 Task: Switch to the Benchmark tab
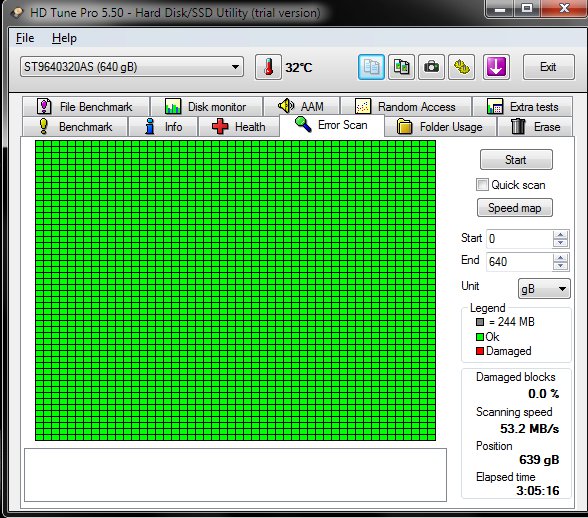coord(75,126)
